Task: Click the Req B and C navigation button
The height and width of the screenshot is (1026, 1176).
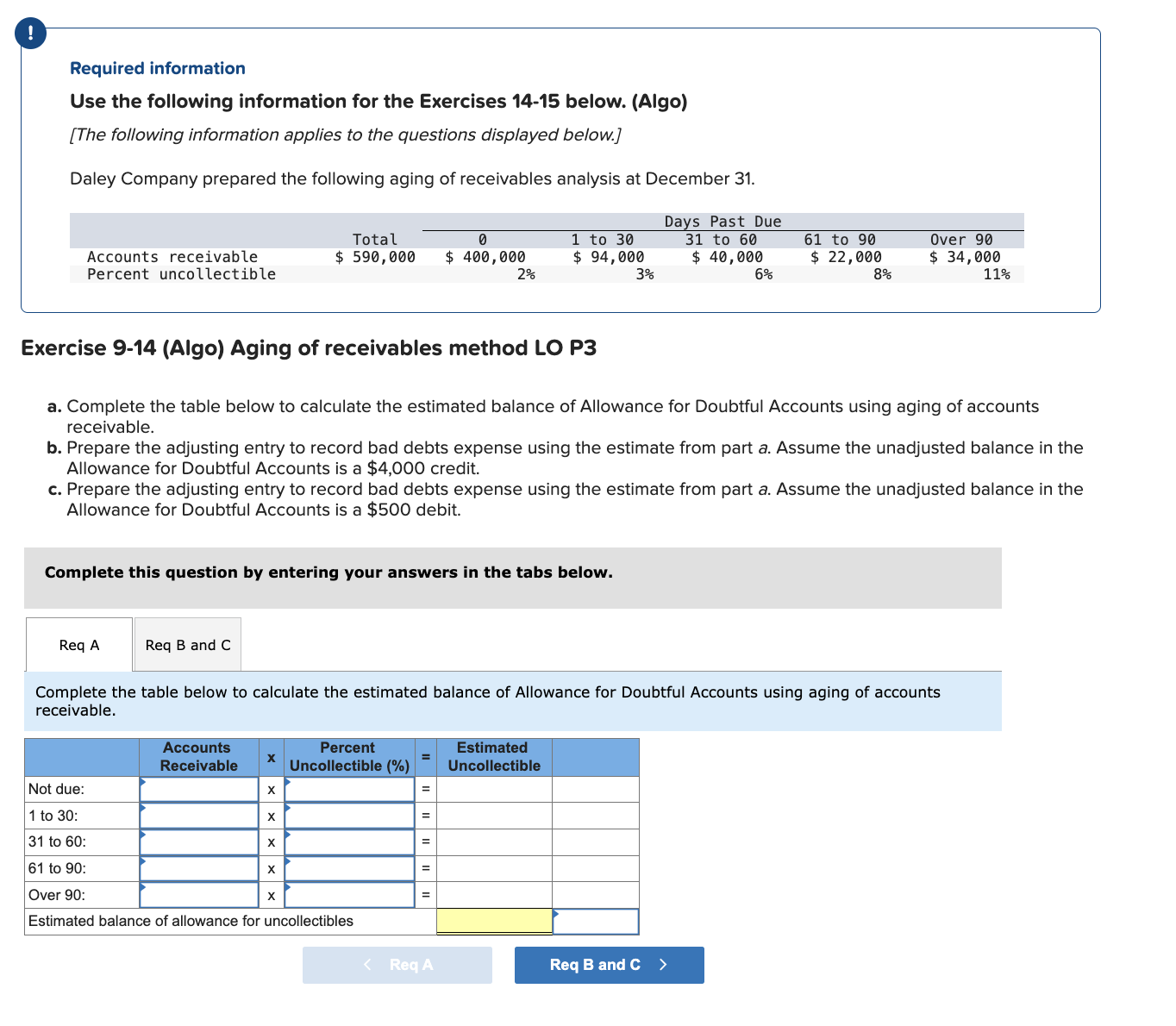Action: coord(609,965)
